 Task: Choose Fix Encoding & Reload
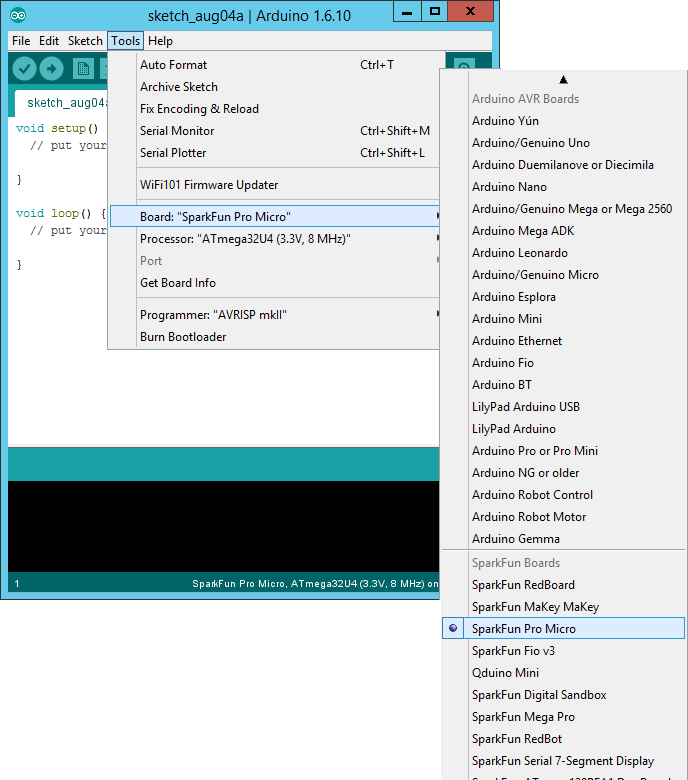[275, 108]
